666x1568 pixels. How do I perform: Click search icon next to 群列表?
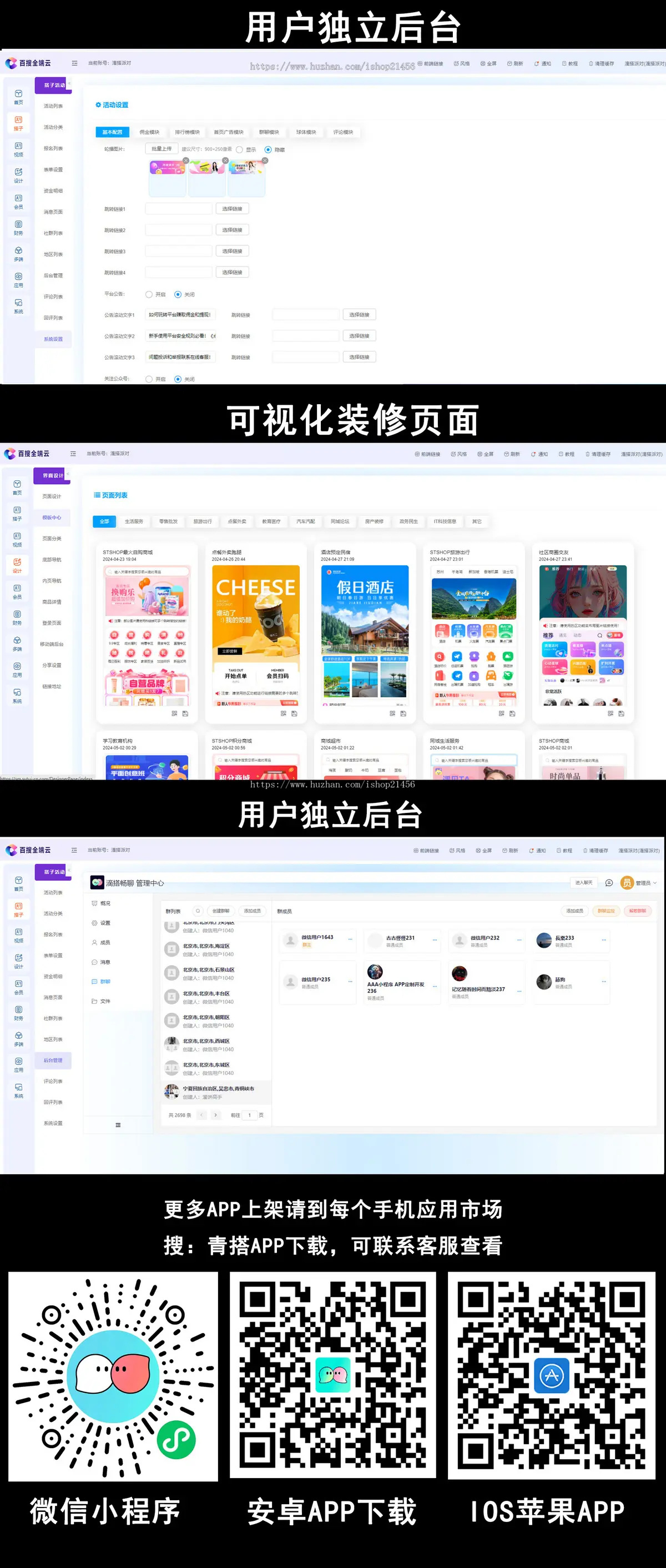click(198, 911)
